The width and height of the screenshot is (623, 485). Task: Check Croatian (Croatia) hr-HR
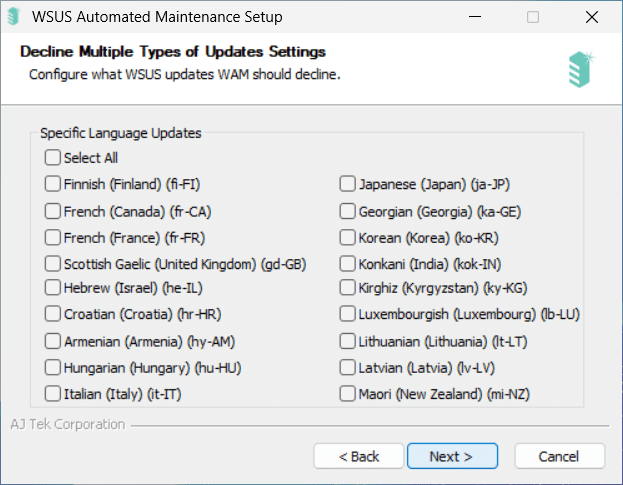(x=52, y=314)
